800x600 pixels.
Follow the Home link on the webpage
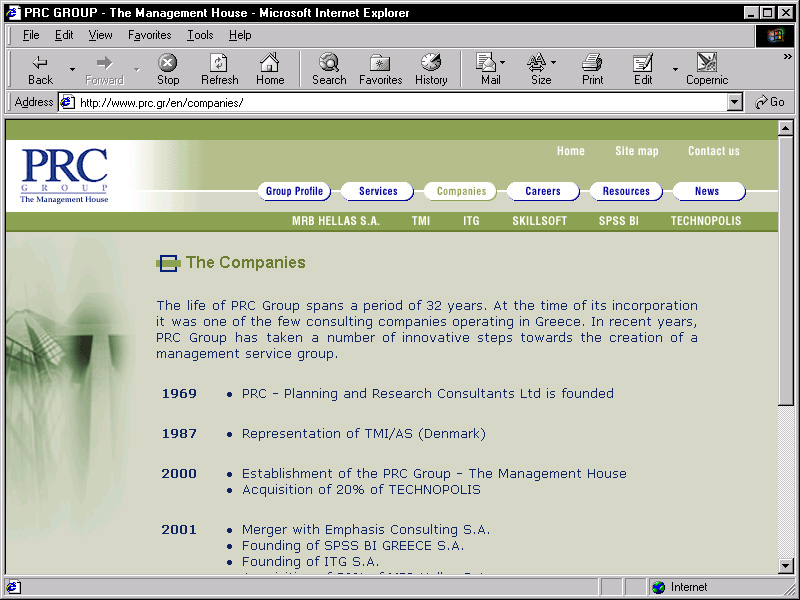coord(570,151)
